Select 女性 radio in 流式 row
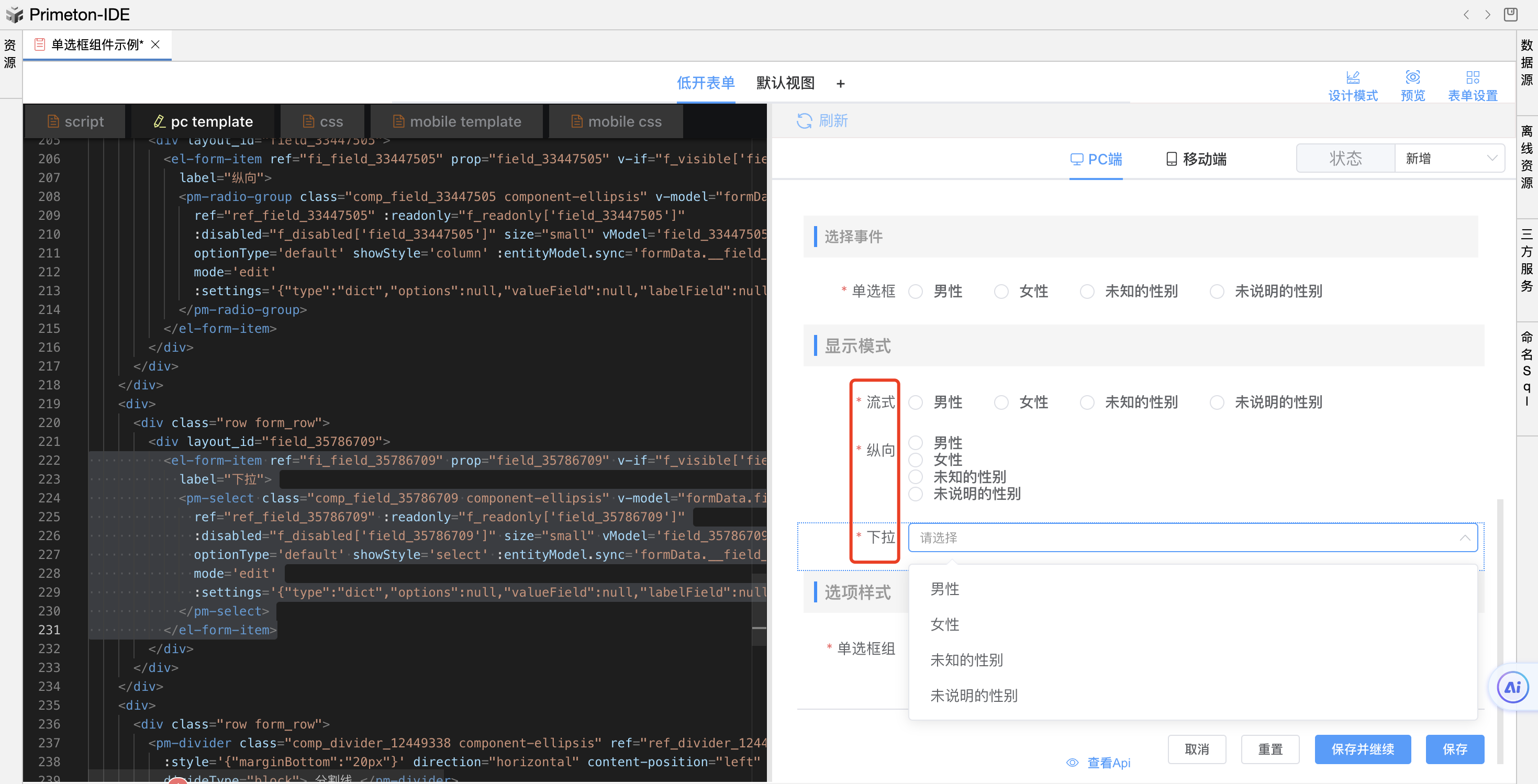The width and height of the screenshot is (1538, 784). click(x=1001, y=402)
